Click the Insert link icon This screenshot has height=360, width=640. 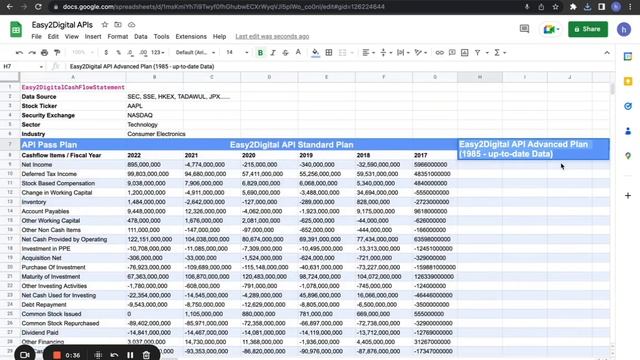pyautogui.click(x=439, y=53)
